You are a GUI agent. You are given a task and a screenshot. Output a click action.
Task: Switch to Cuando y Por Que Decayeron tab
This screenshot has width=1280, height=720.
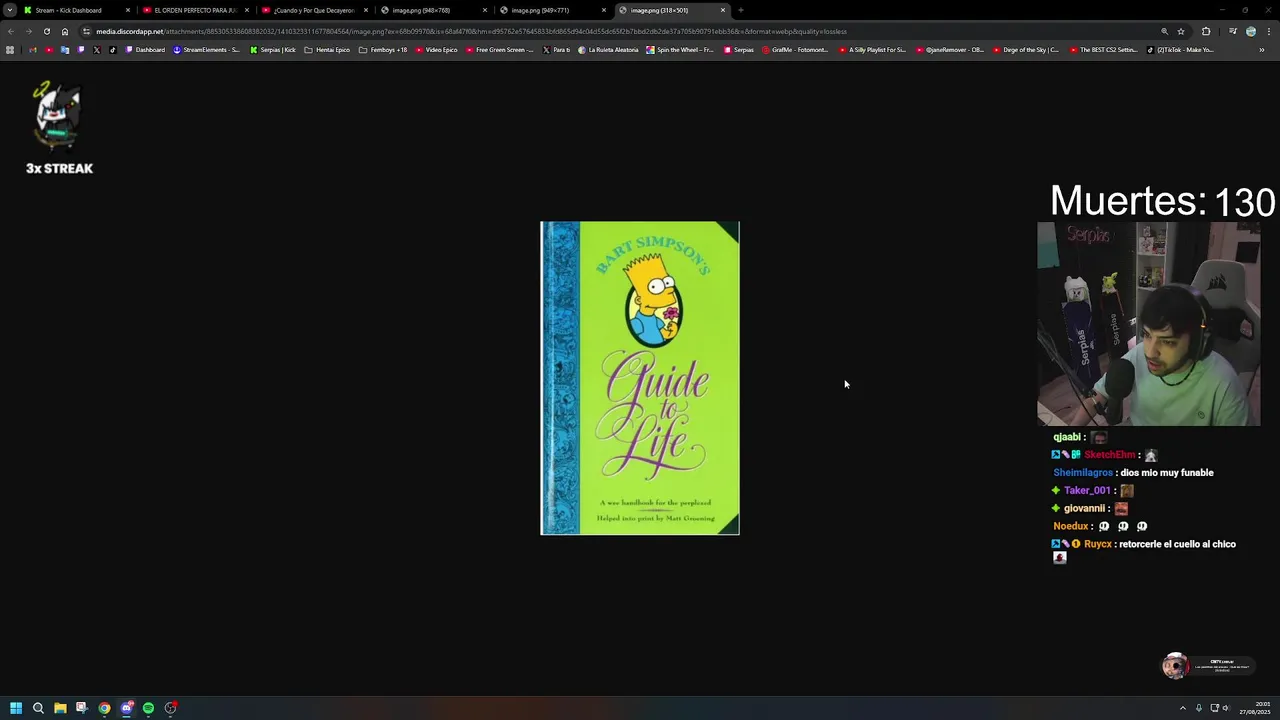tap(314, 10)
